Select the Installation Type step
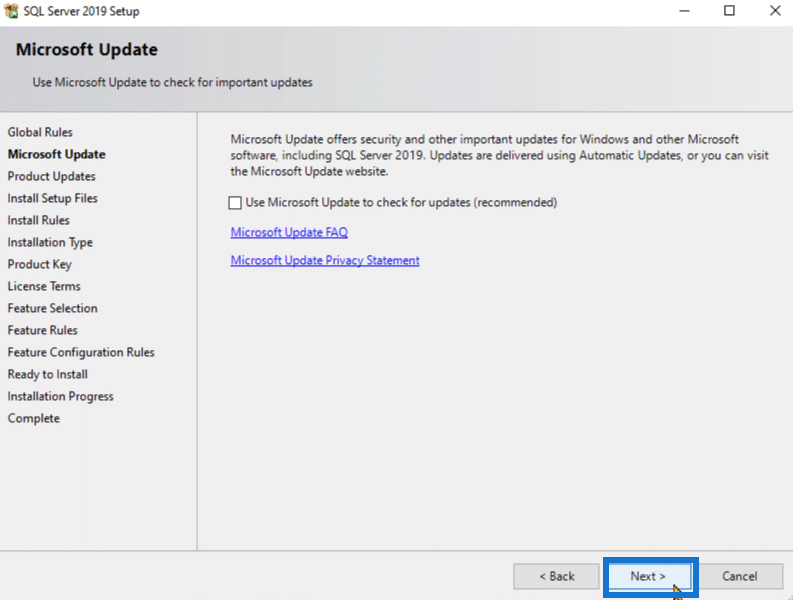 50,242
